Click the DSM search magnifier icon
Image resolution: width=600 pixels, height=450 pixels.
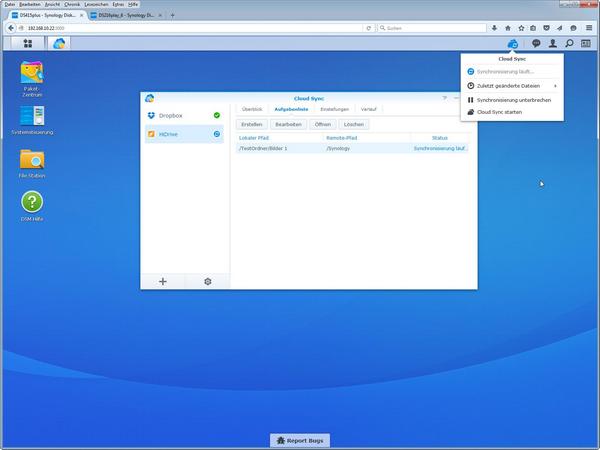(x=569, y=43)
